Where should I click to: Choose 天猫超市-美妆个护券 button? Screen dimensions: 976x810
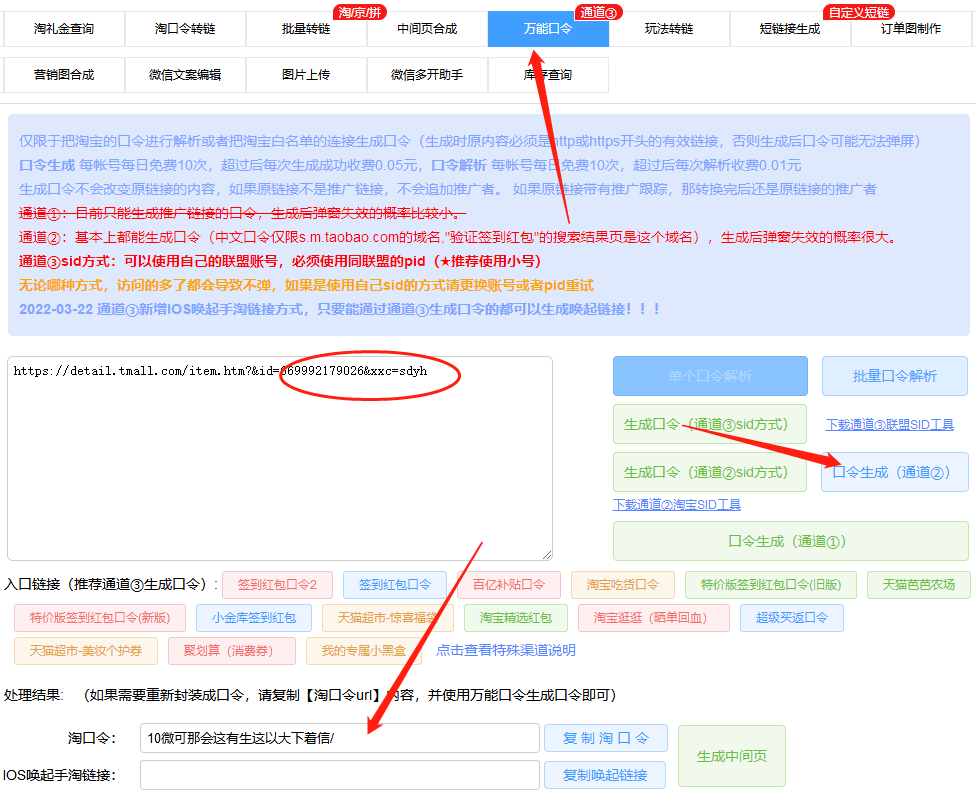tap(86, 651)
